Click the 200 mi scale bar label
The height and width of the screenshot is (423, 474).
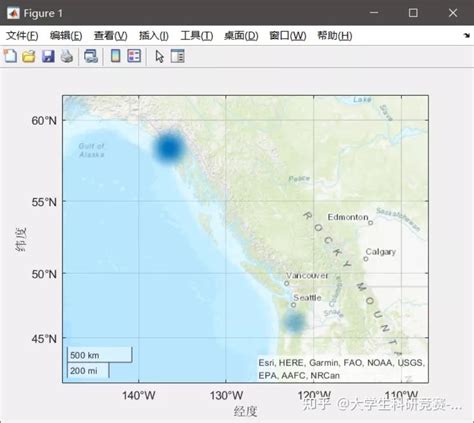click(83, 371)
